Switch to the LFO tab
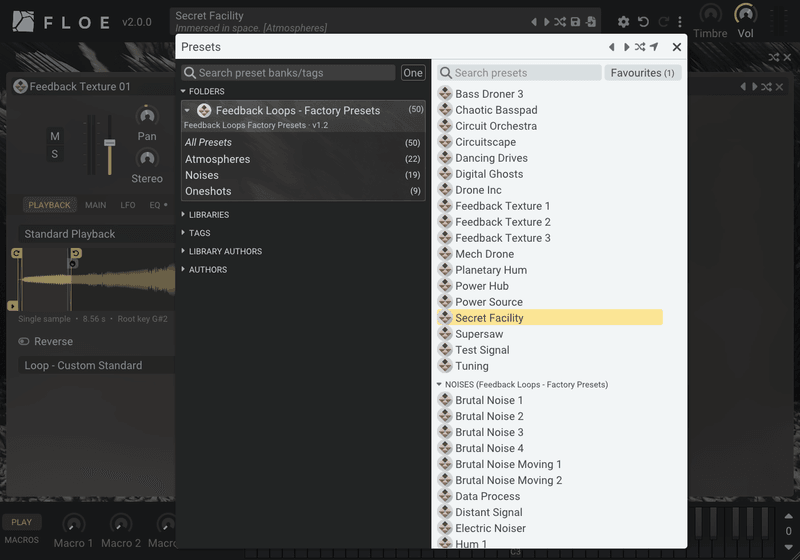The height and width of the screenshot is (560, 800). tap(128, 205)
